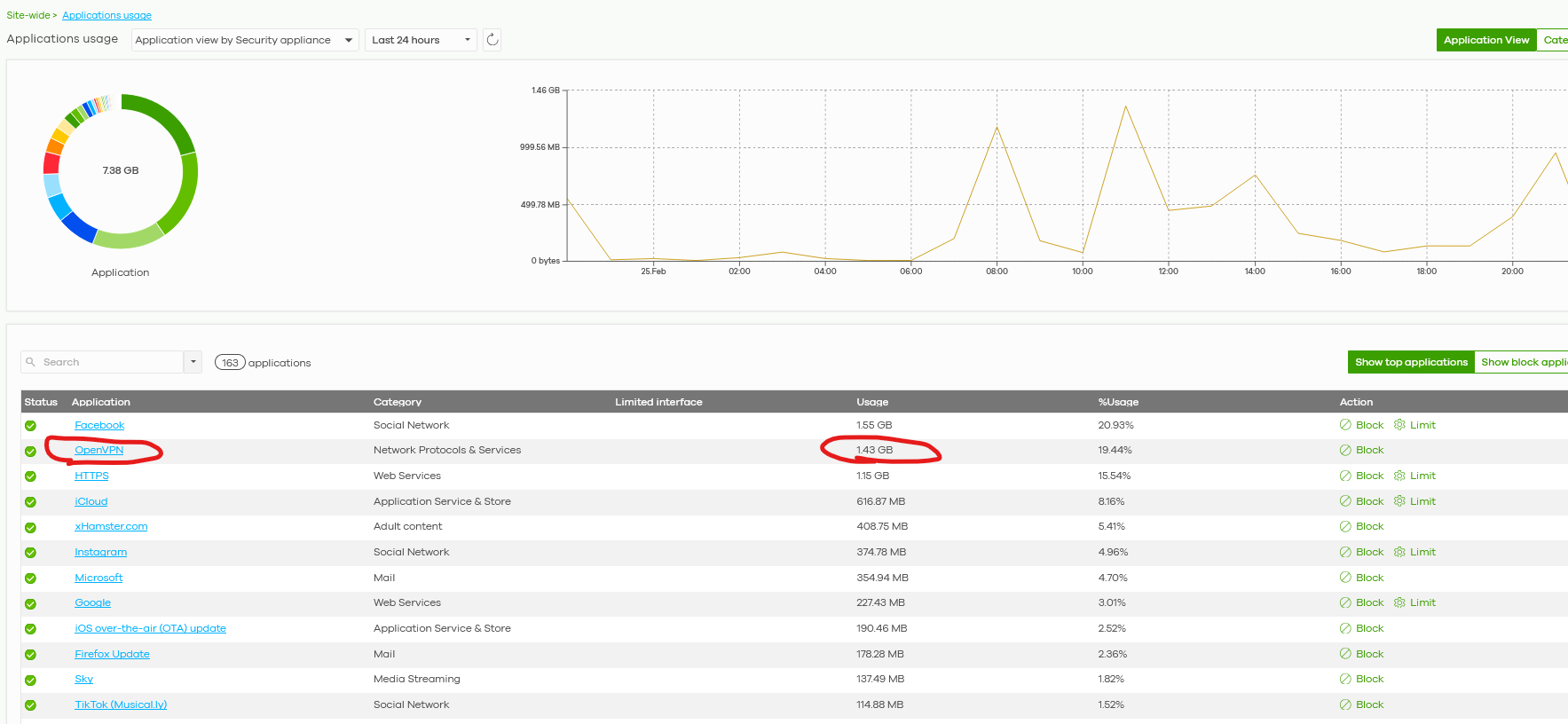The width and height of the screenshot is (1568, 724).
Task: Click the magnifier icon in the search box
Action: (x=31, y=362)
